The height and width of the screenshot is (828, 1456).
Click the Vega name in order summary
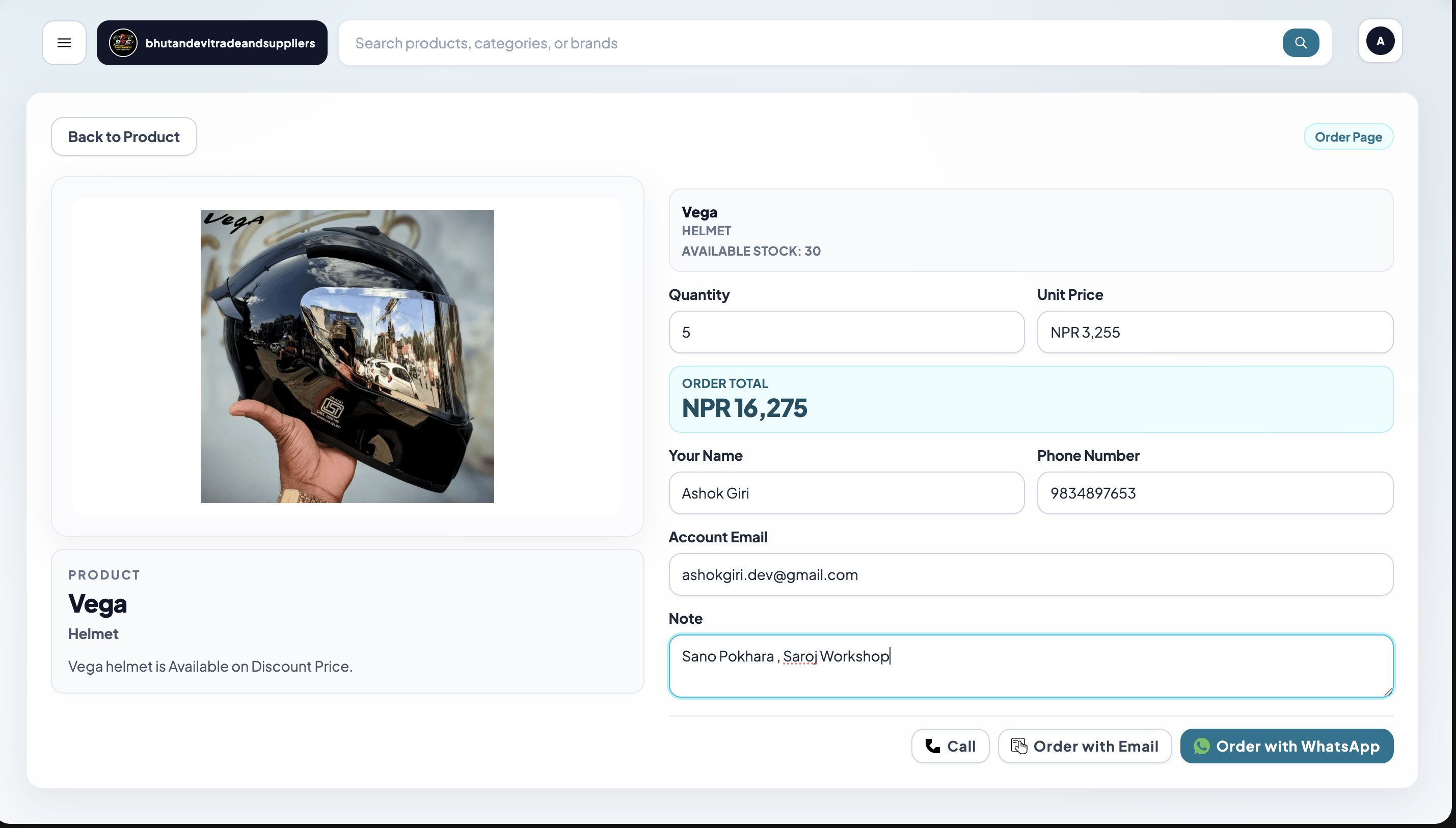[x=699, y=212]
